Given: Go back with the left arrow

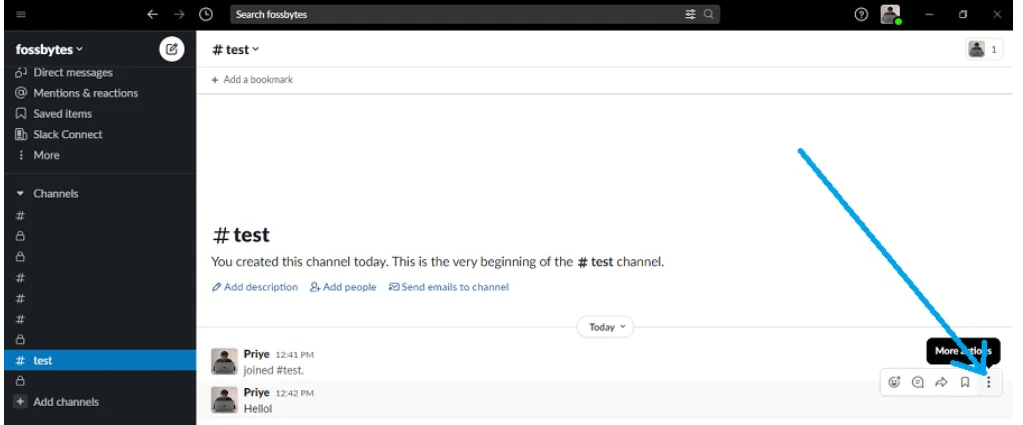Looking at the screenshot, I should [153, 14].
